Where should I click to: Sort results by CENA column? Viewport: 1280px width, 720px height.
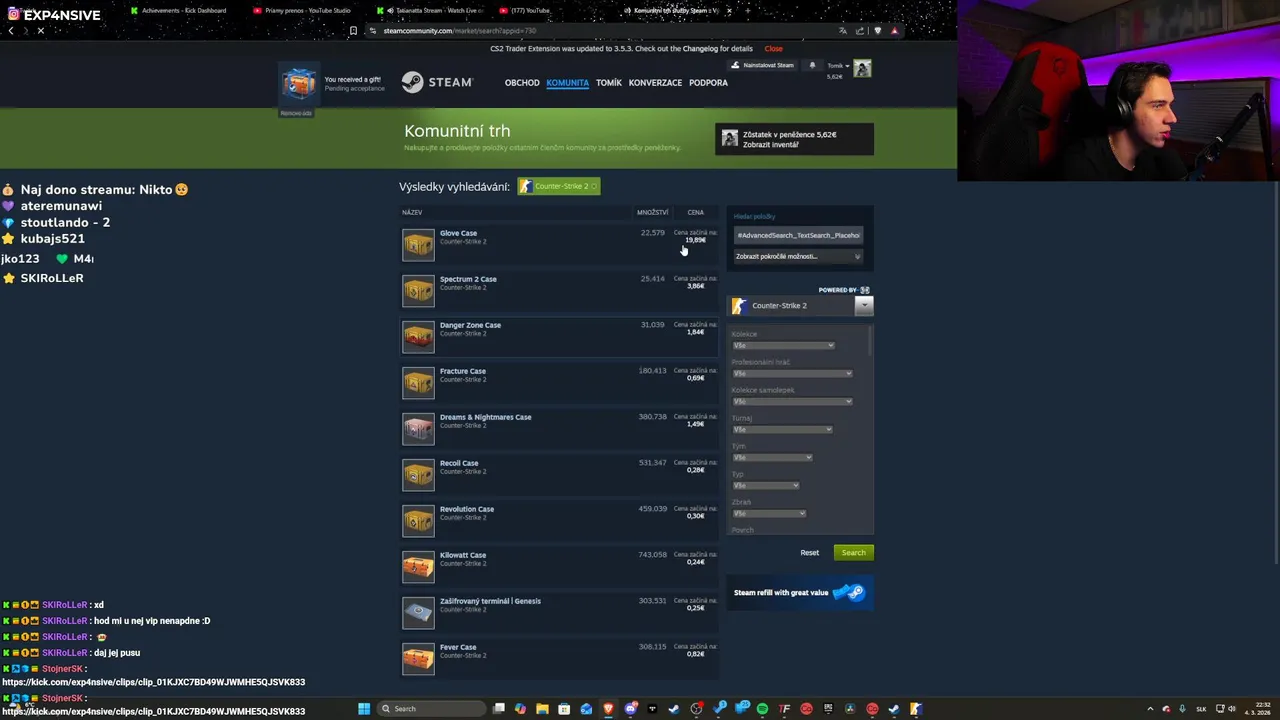(695, 212)
